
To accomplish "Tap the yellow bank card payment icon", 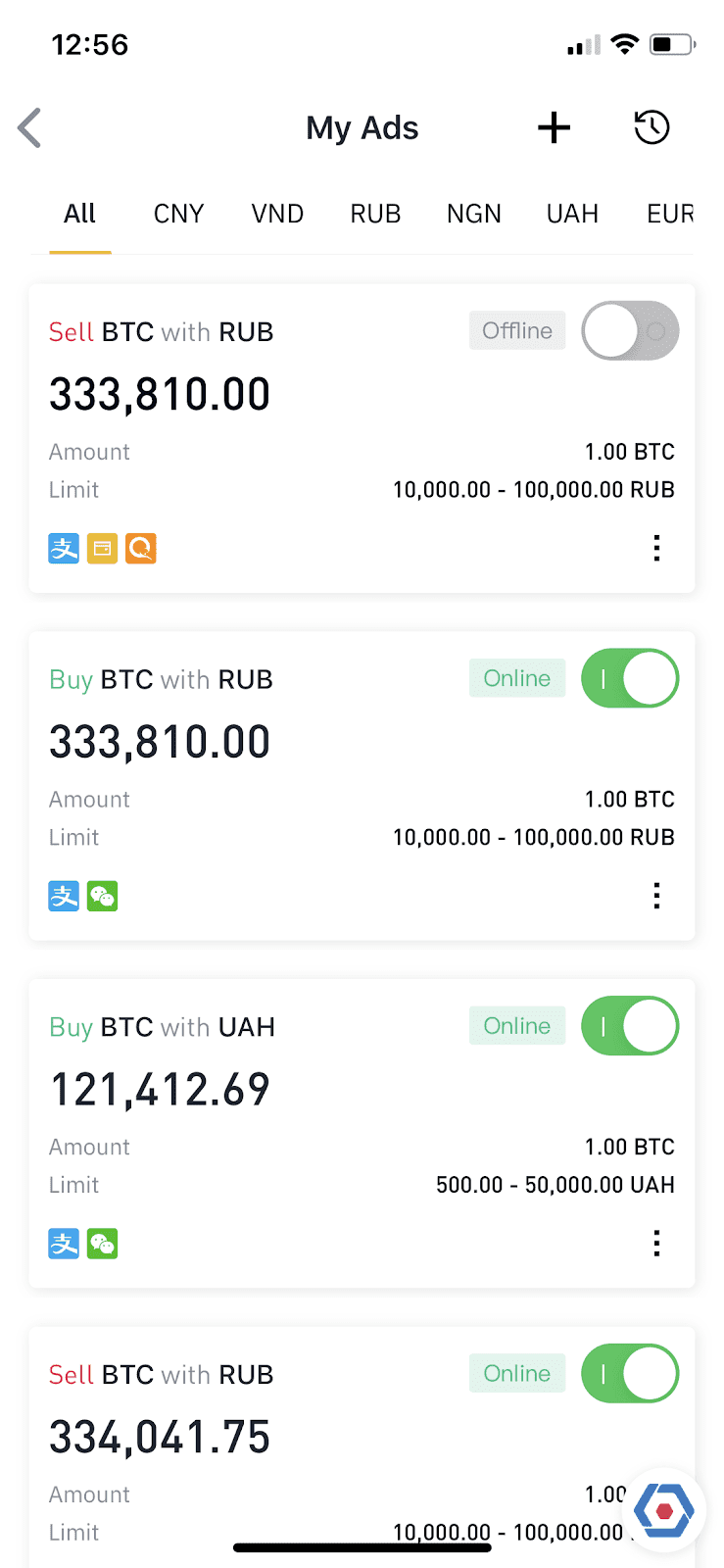I will [102, 549].
